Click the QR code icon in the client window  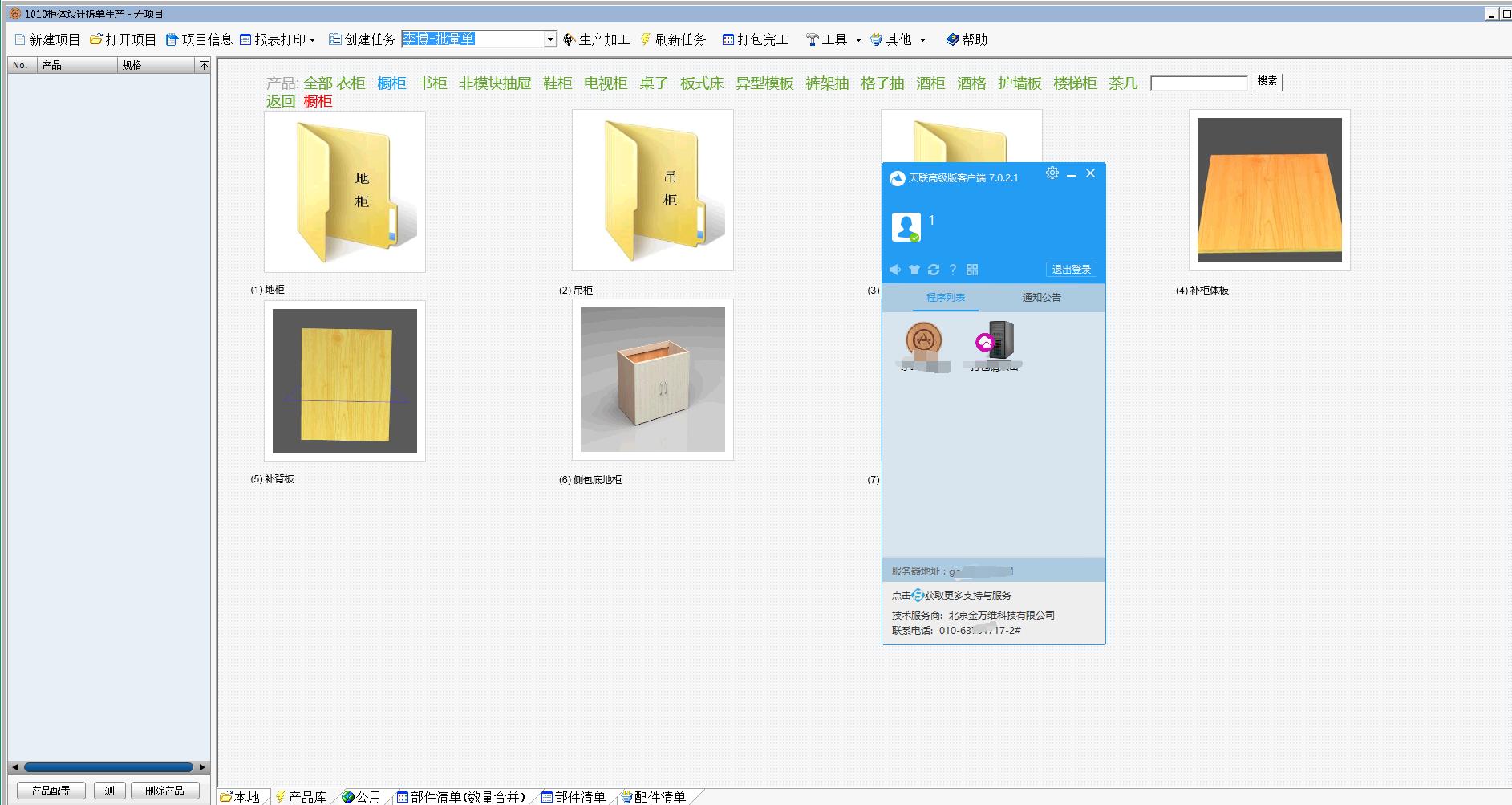click(x=971, y=270)
